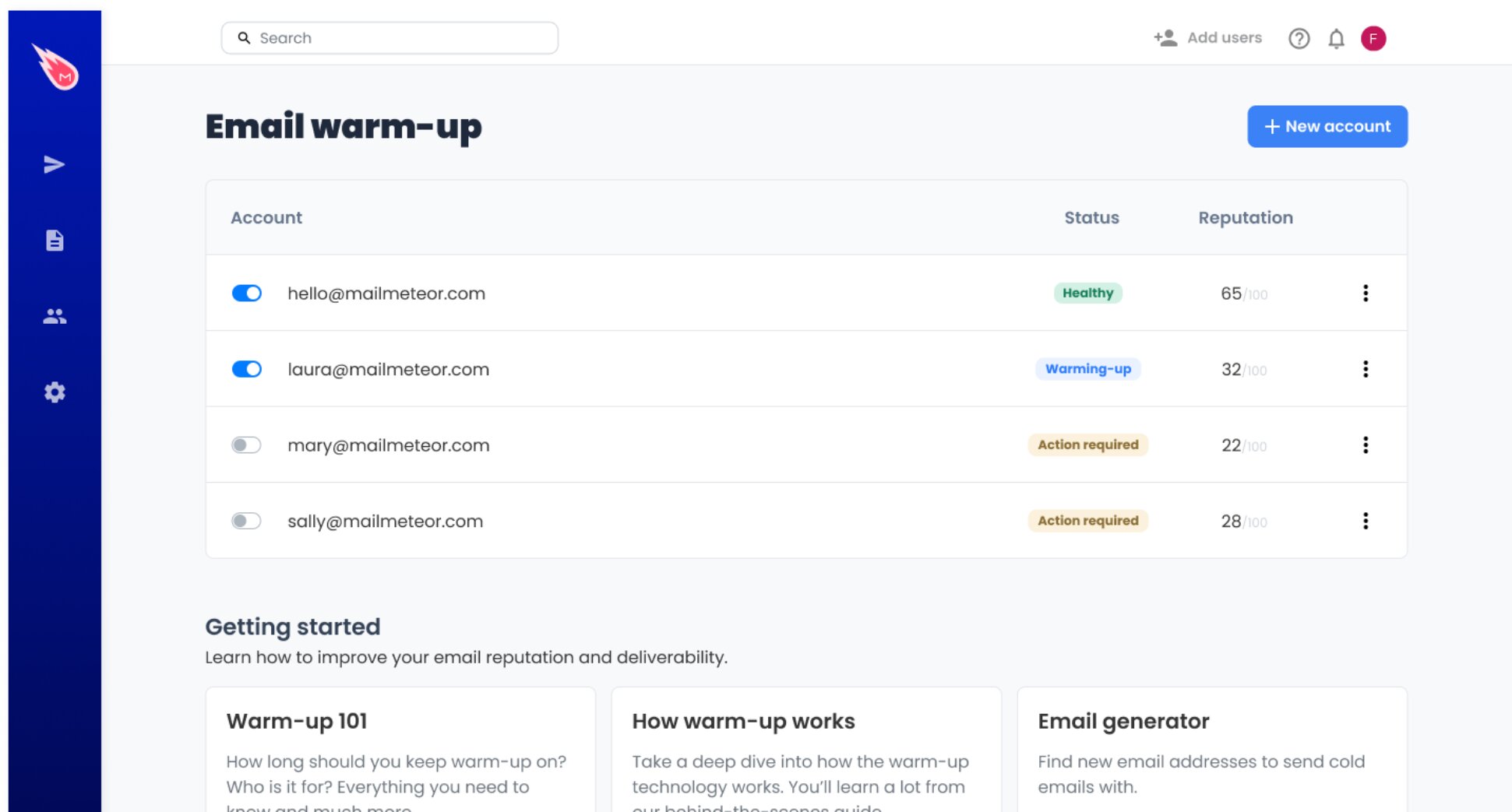
Task: Click sally's Action required badge
Action: 1088,521
